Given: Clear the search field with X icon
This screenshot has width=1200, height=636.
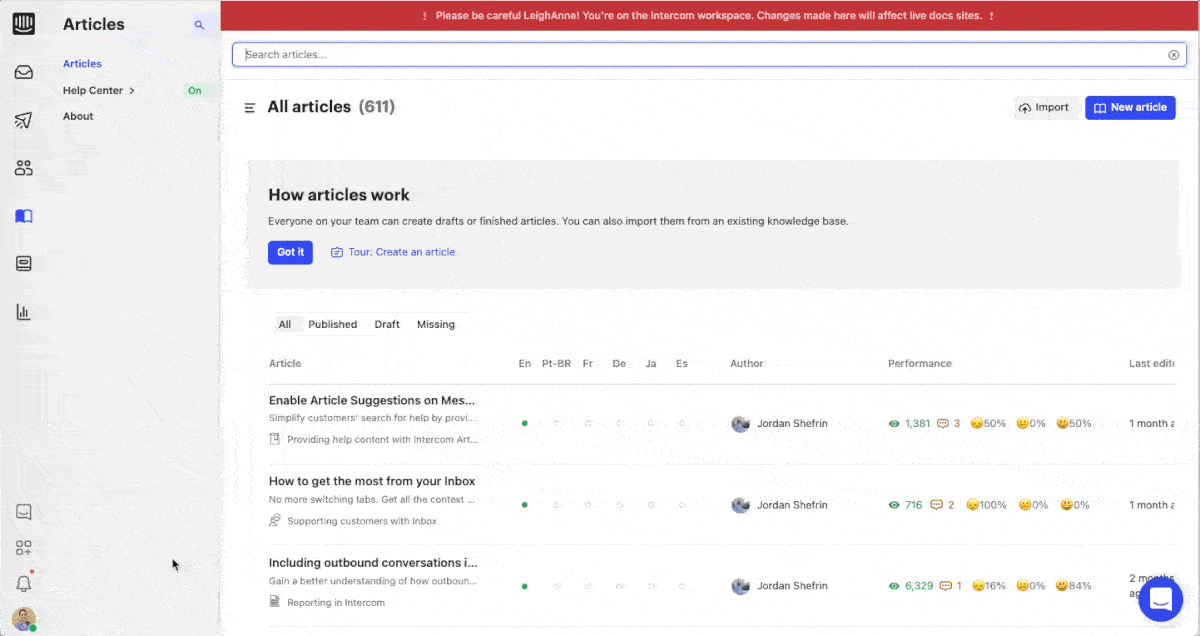Looking at the screenshot, I should tap(1173, 55).
